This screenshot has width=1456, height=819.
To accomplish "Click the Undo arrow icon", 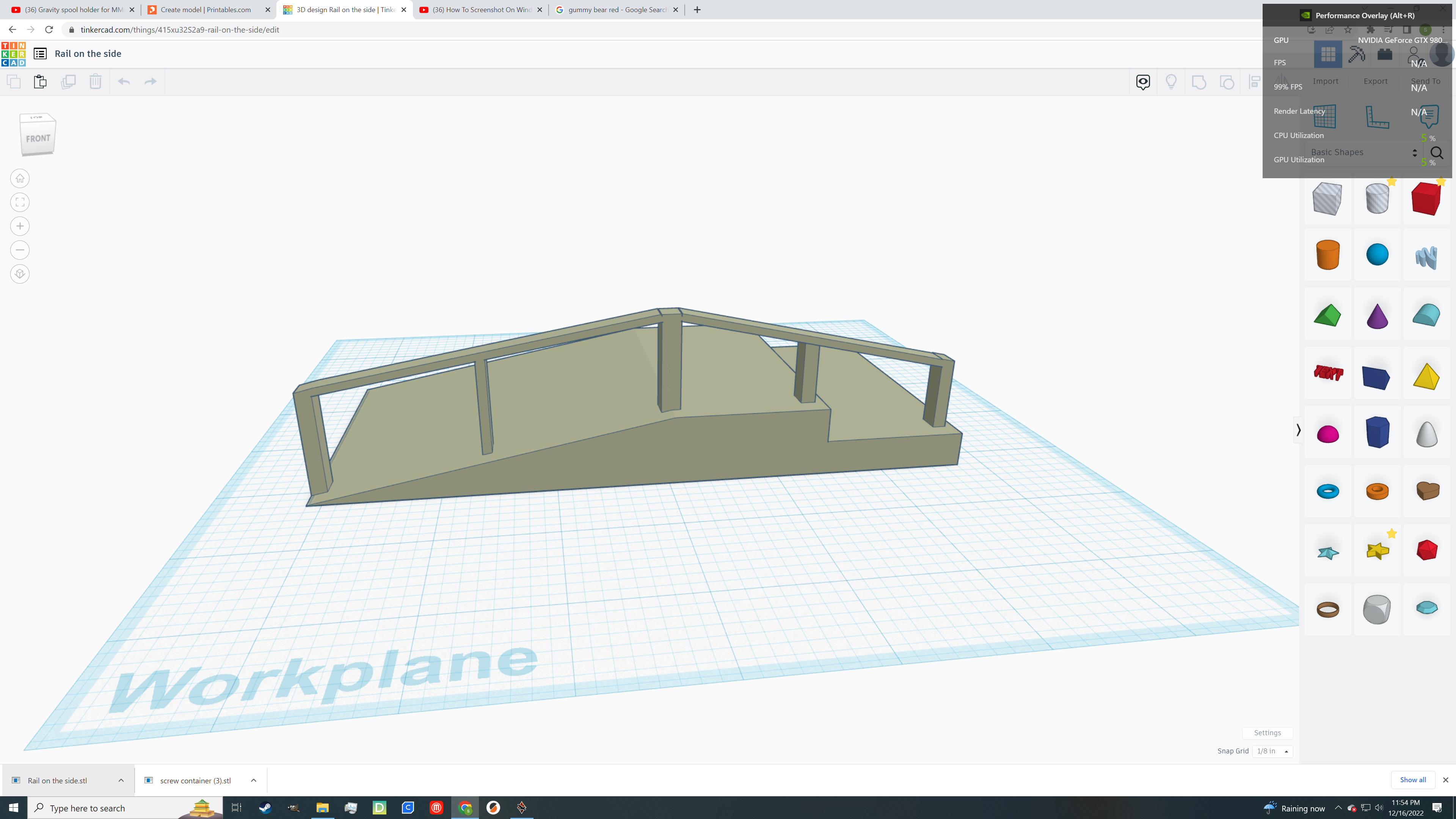I will [x=124, y=82].
